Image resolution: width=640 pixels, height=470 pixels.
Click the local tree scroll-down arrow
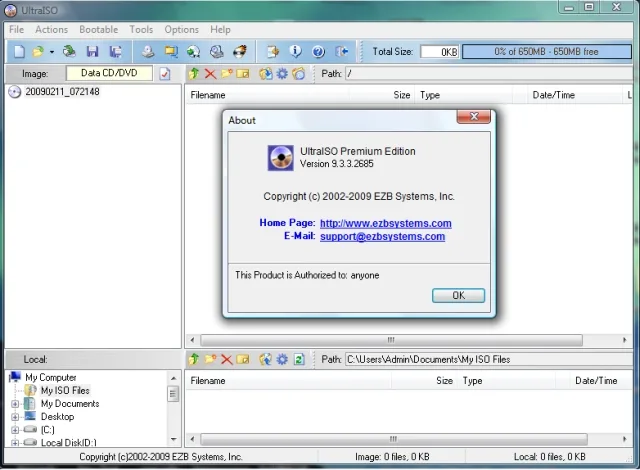click(173, 439)
